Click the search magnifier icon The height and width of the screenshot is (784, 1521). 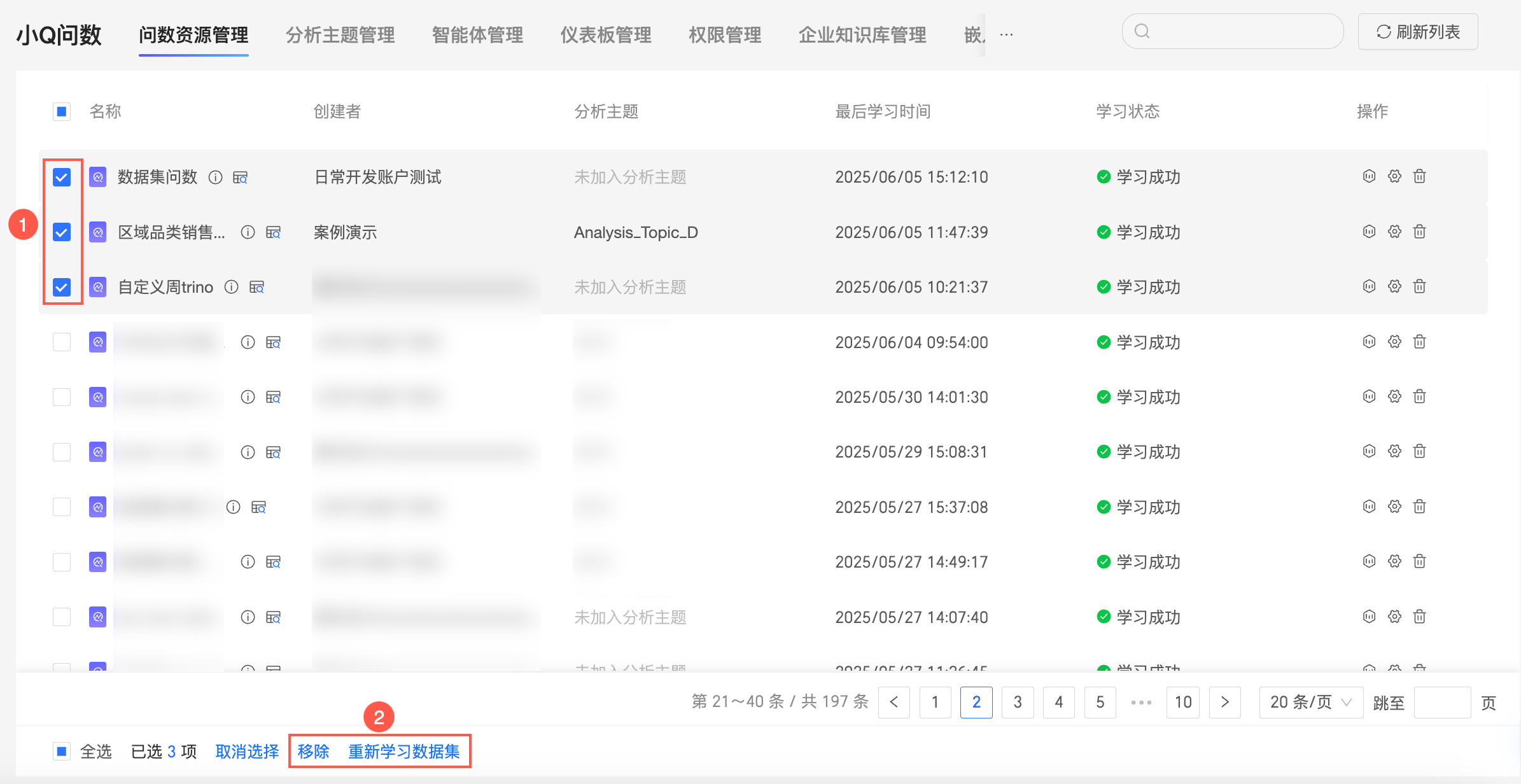1142,31
